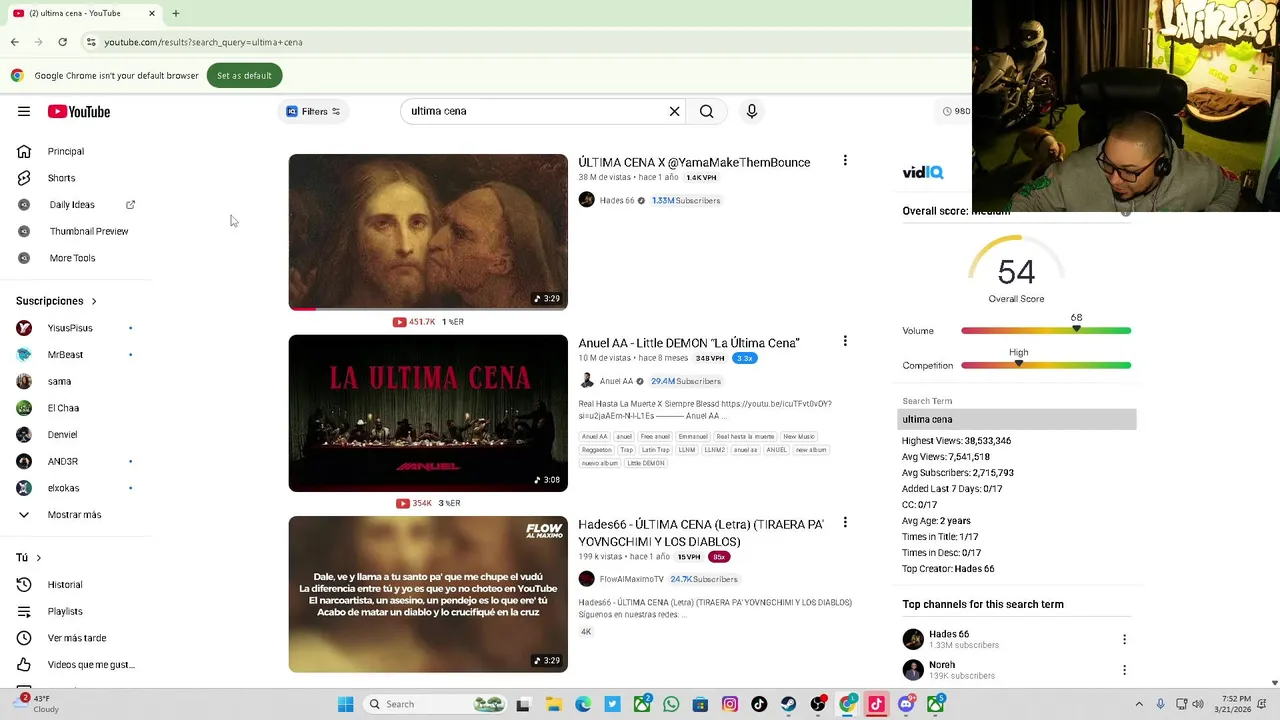This screenshot has height=720, width=1280.
Task: Open Steam from the taskbar
Action: pyautogui.click(x=789, y=704)
